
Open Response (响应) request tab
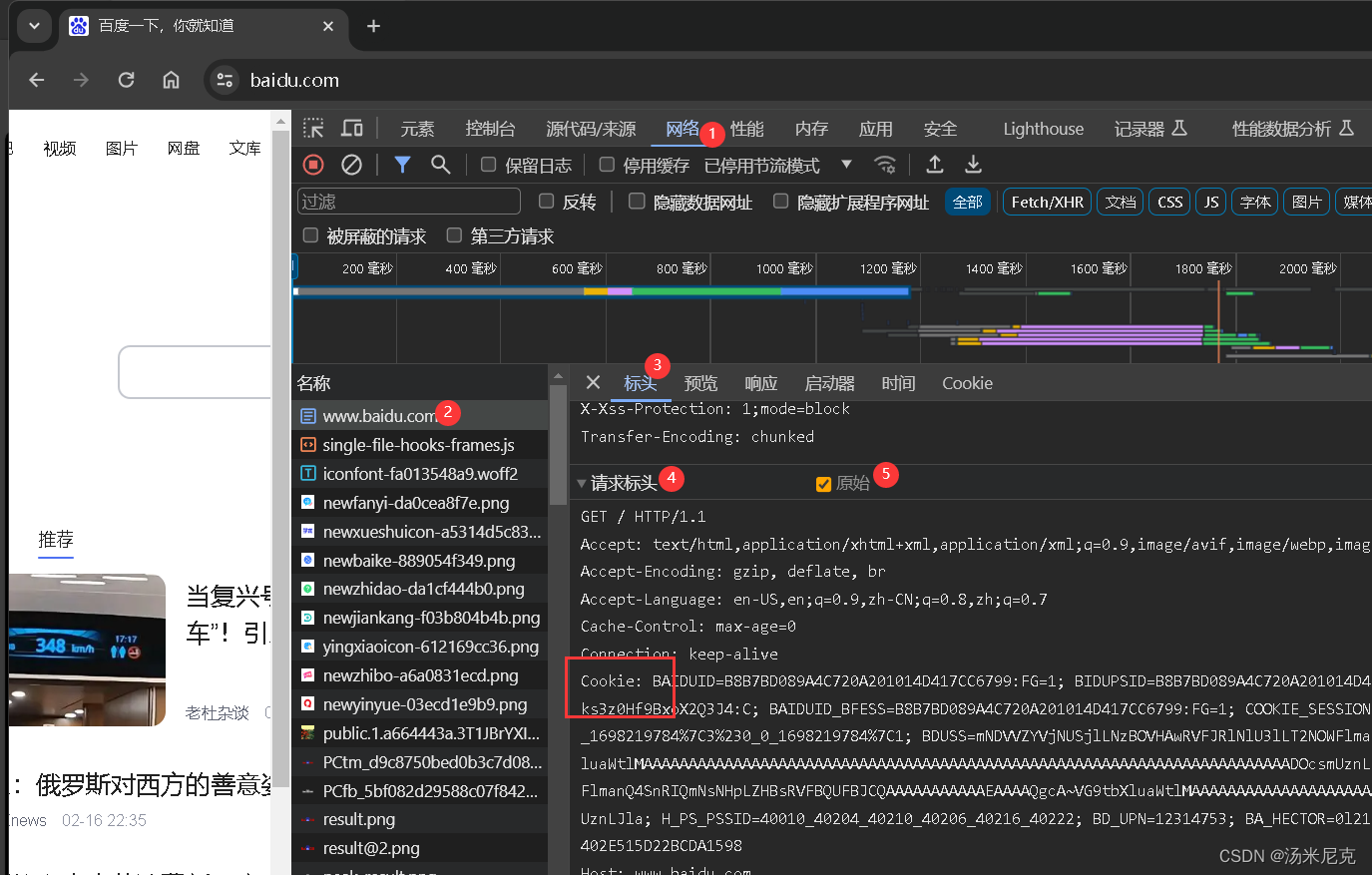[760, 383]
